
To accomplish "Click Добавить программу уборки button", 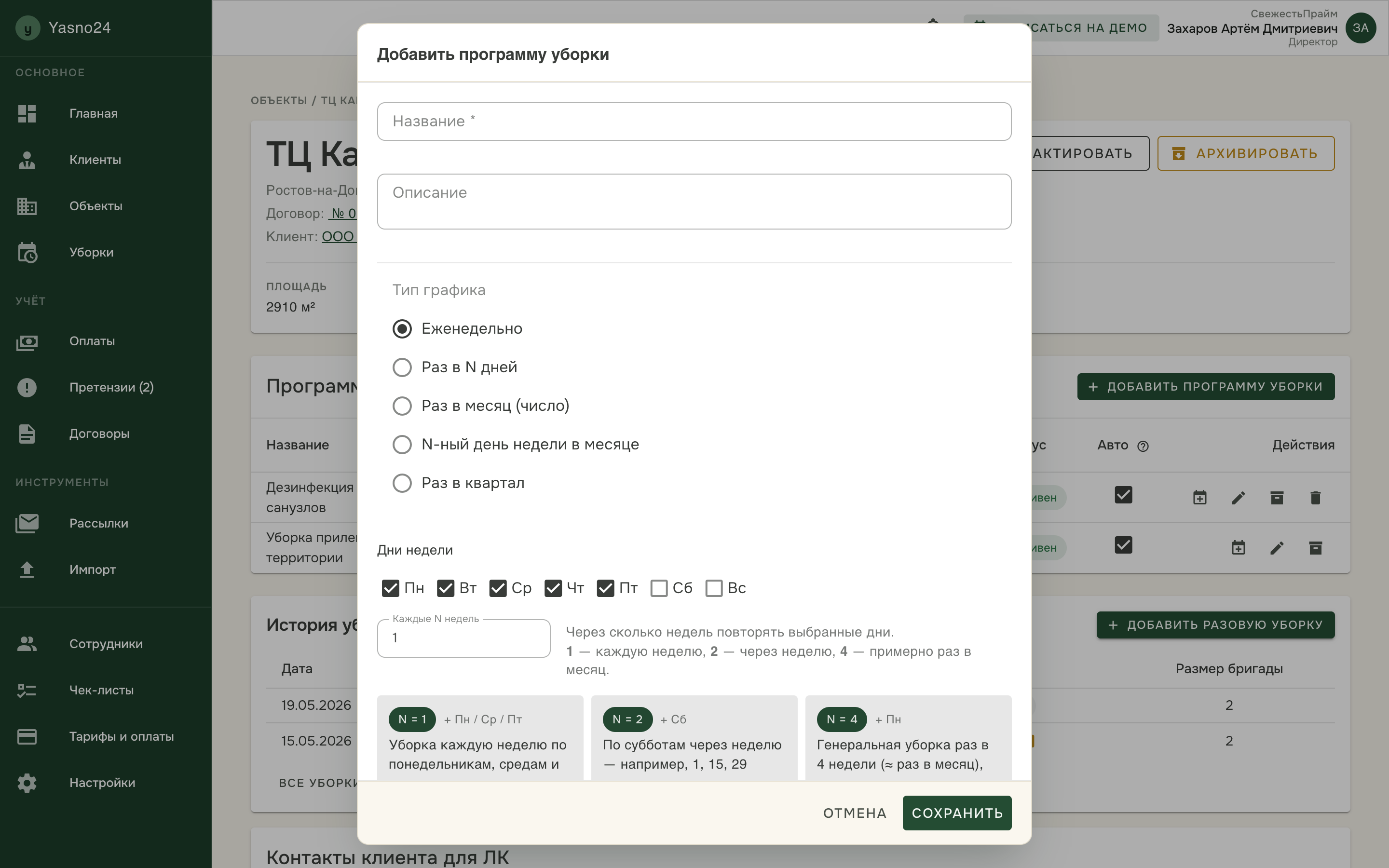I will (1205, 387).
